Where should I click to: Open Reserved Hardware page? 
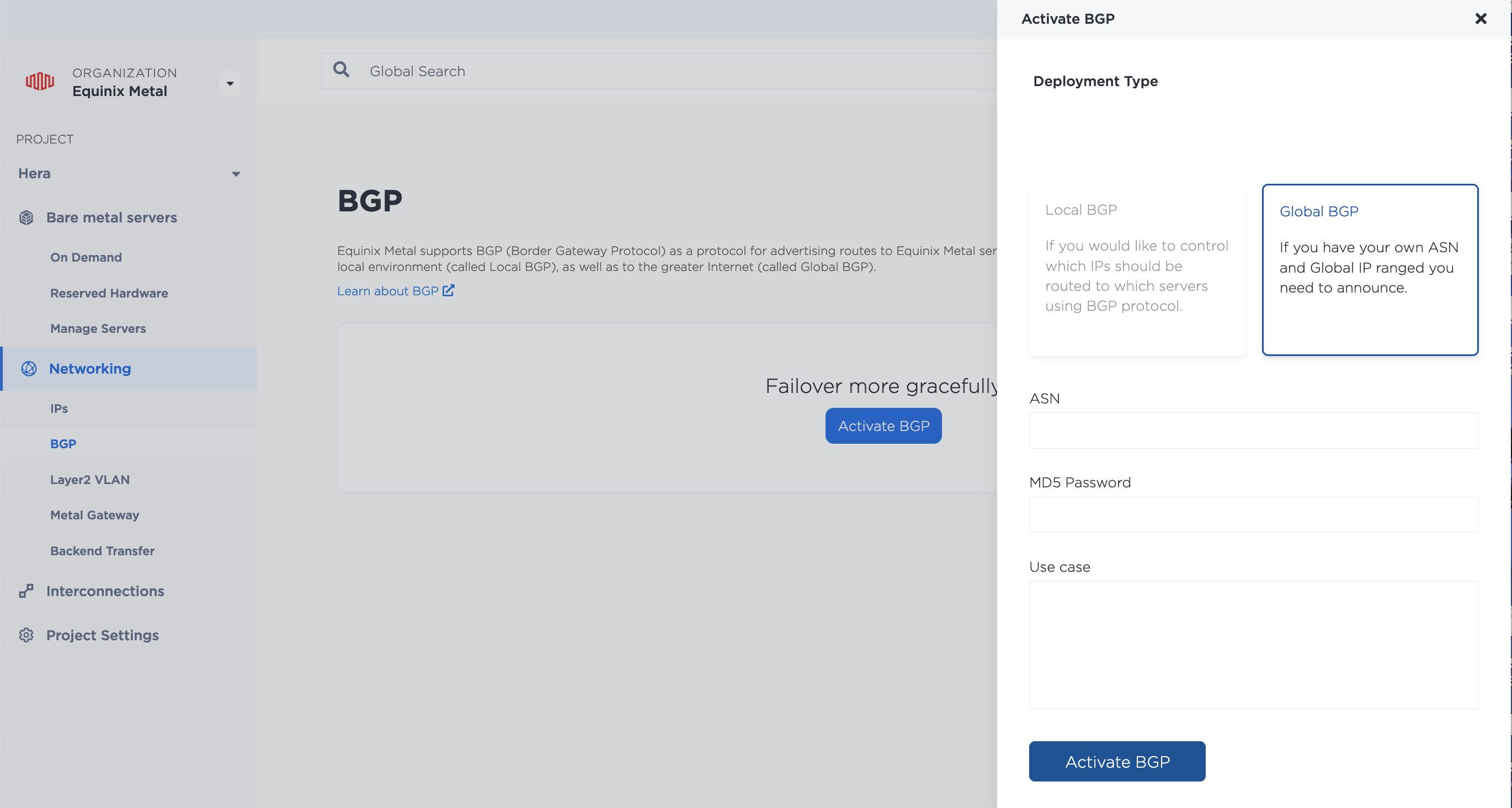point(109,293)
